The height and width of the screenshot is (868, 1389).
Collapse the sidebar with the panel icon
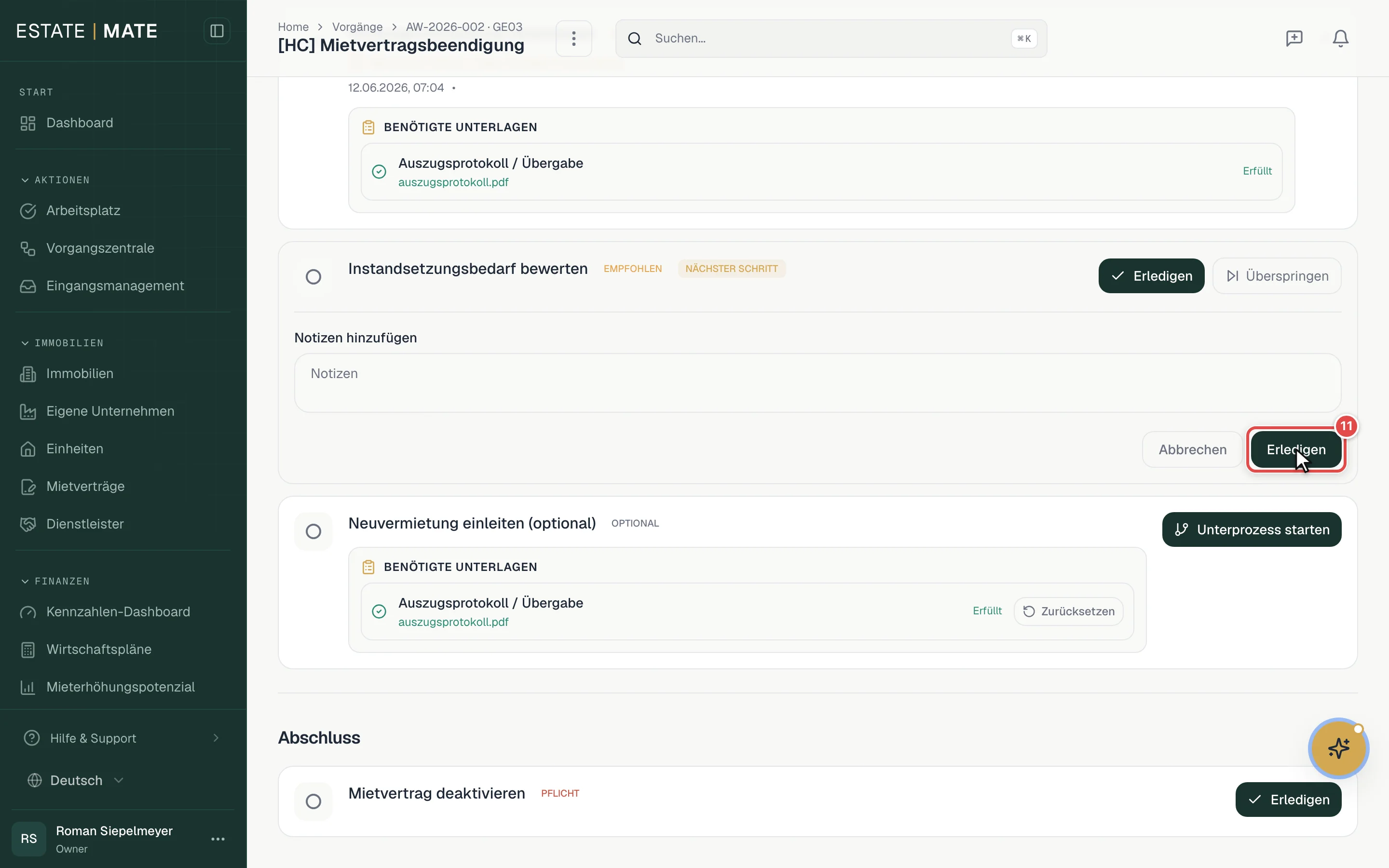[x=217, y=31]
